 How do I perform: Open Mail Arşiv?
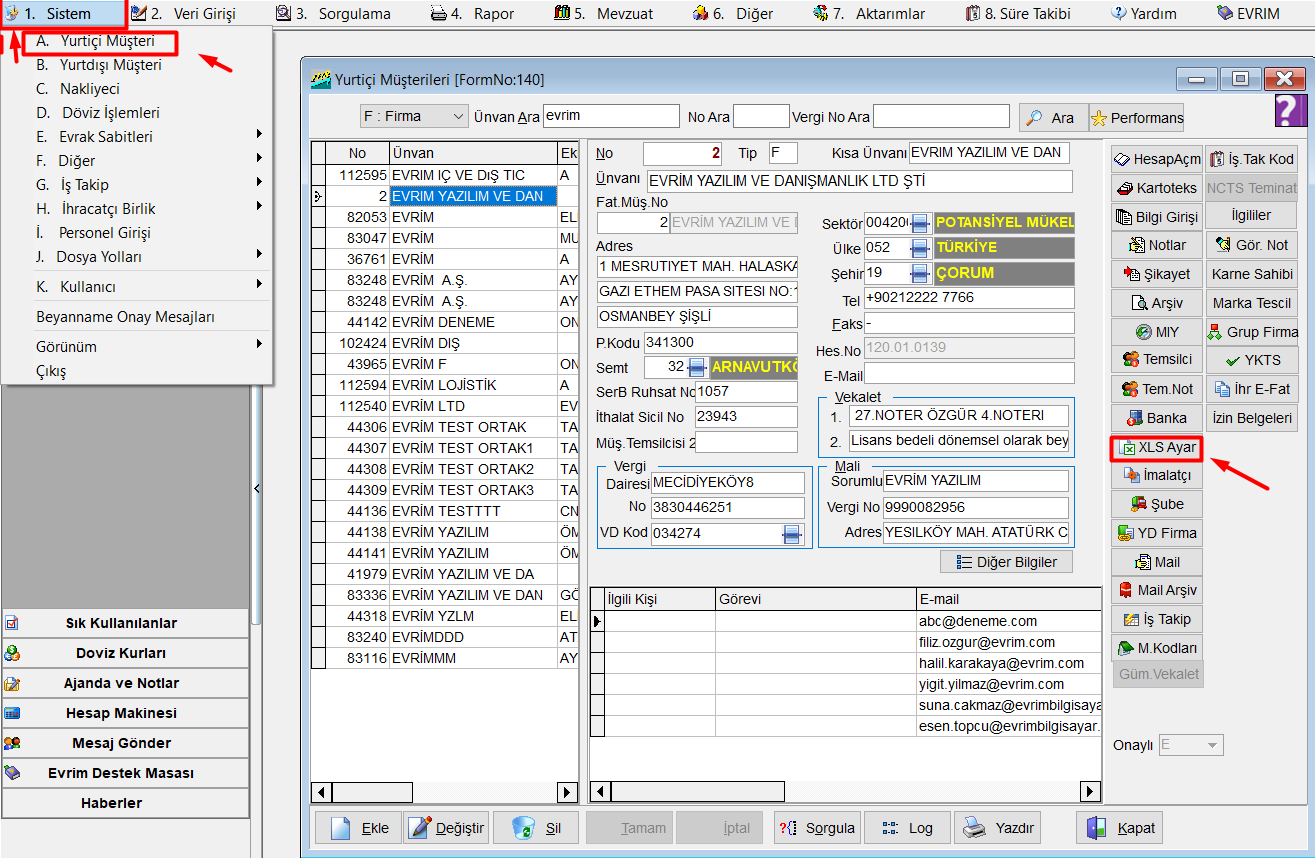click(1156, 591)
